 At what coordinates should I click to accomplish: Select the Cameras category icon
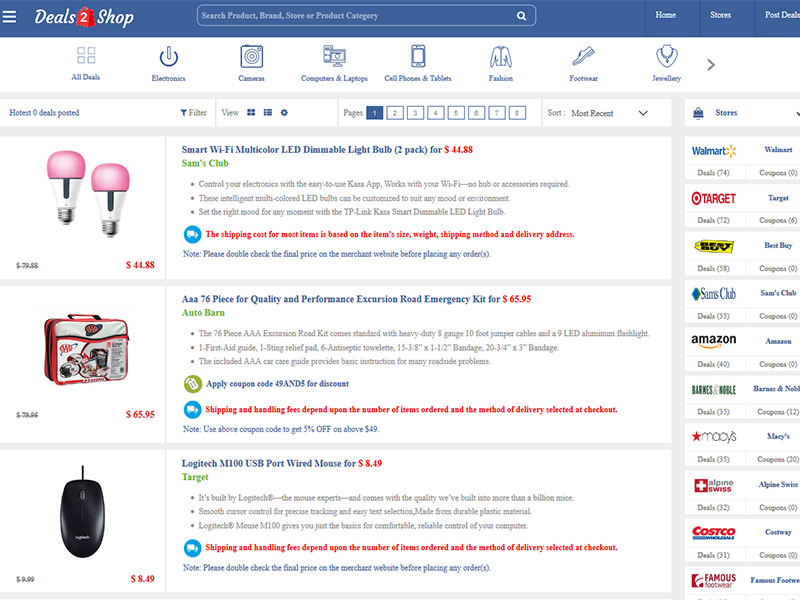(252, 56)
